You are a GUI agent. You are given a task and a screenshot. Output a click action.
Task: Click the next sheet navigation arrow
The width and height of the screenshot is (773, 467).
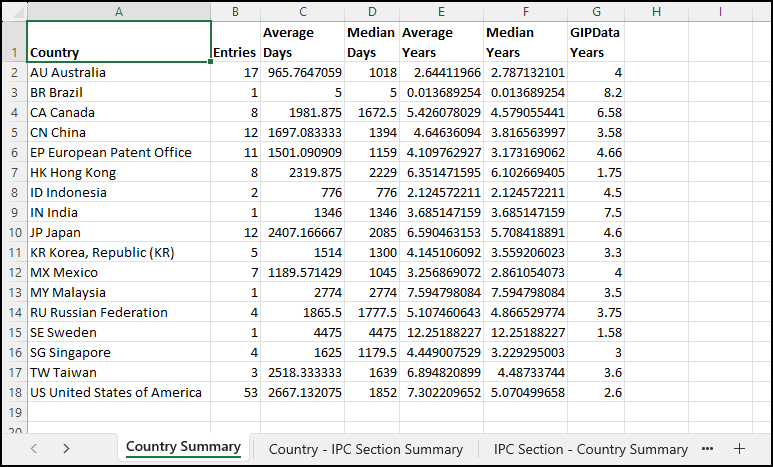pos(66,449)
